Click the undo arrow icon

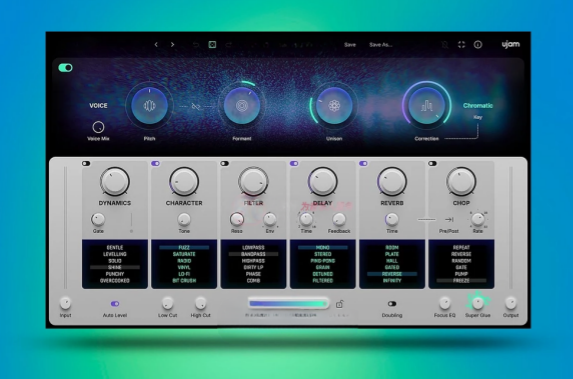tap(196, 45)
